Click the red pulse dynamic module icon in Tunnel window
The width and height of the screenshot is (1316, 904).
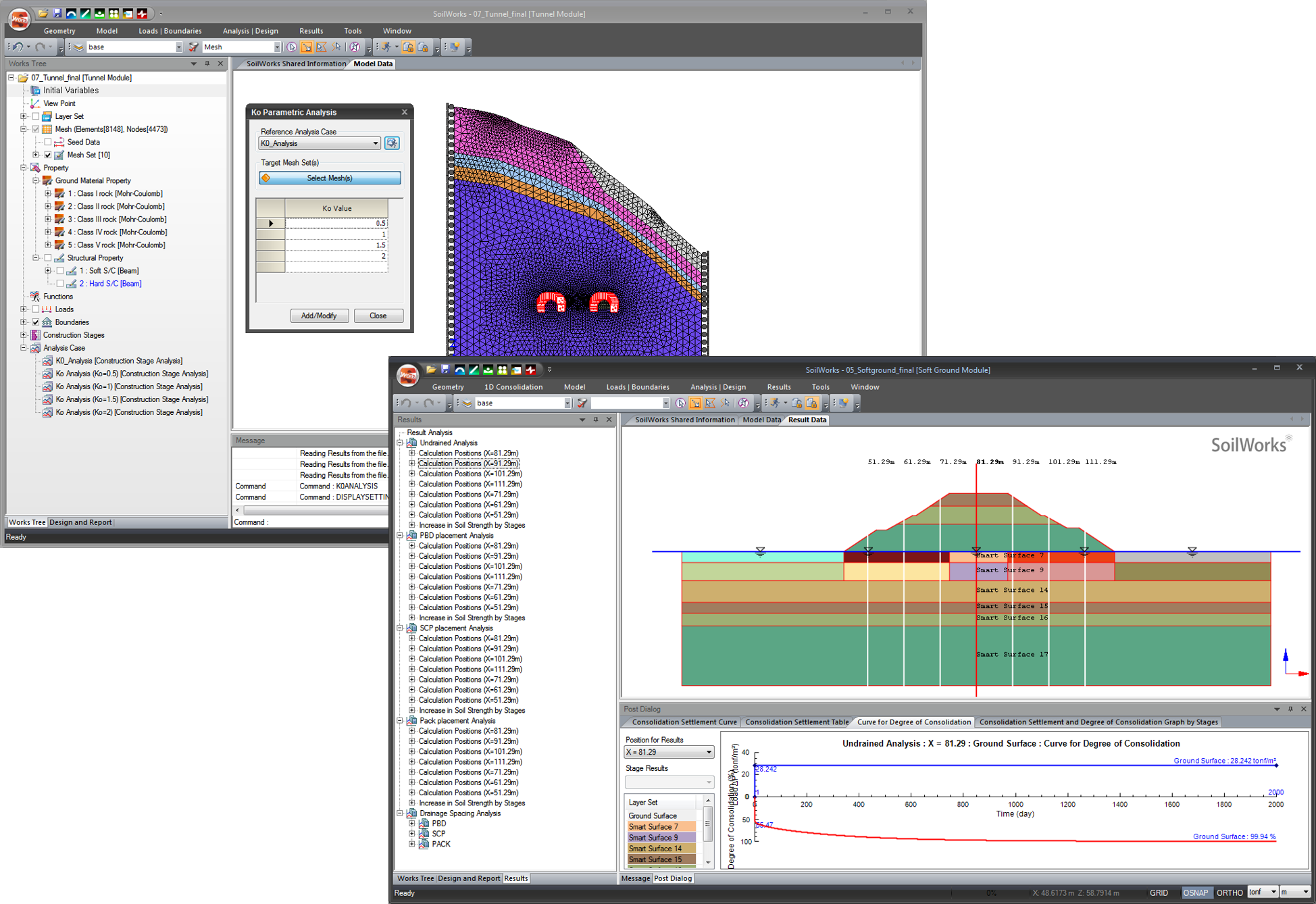point(142,13)
